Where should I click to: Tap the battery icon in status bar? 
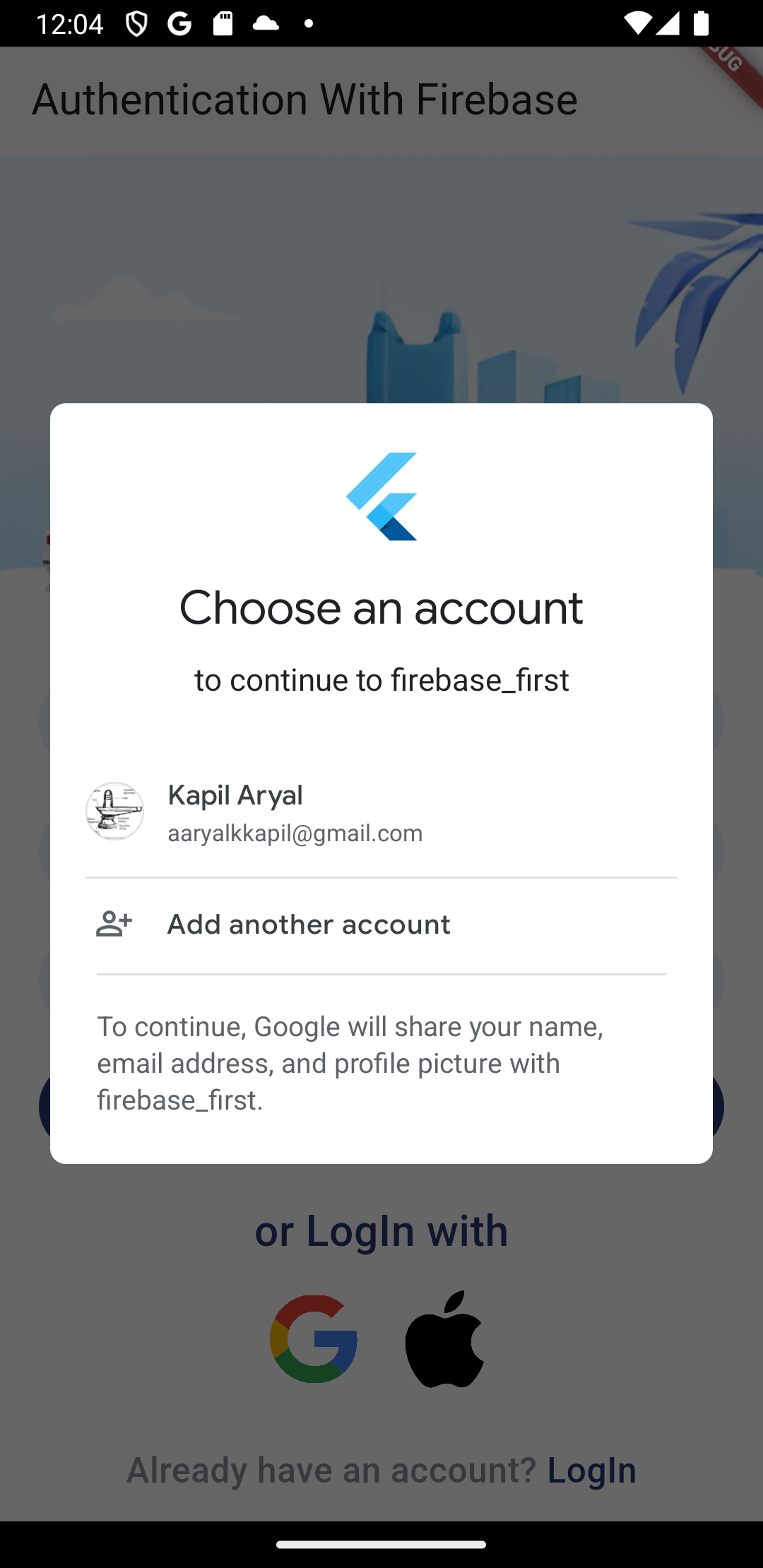coord(701,23)
